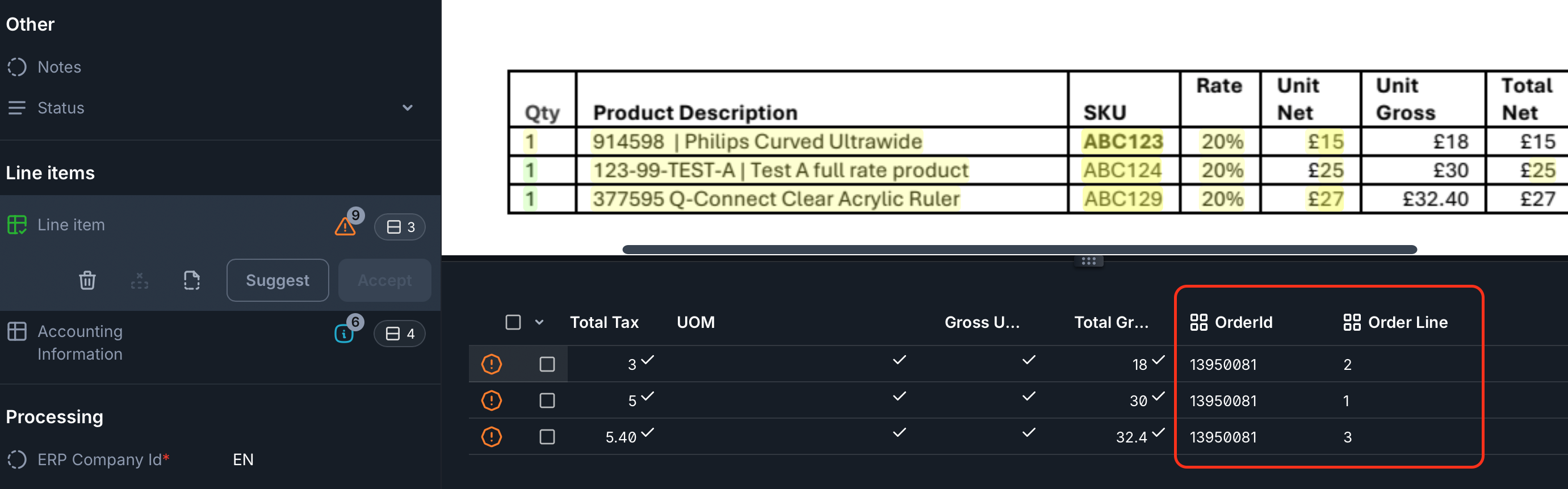Viewport: 1568px width, 489px height.
Task: Open the chevron next to select-all checkbox
Action: click(x=539, y=322)
